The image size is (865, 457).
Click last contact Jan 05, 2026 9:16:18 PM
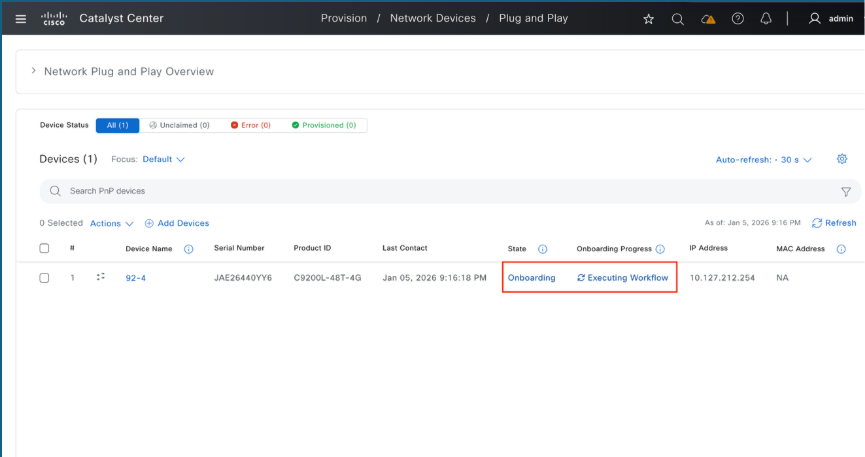pos(434,278)
